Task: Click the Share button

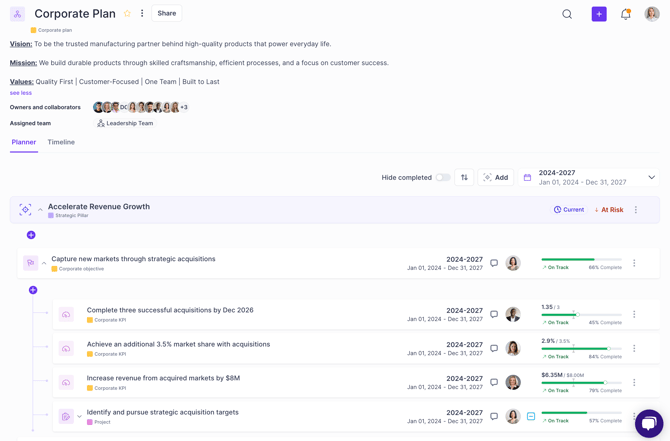Action: coord(167,13)
